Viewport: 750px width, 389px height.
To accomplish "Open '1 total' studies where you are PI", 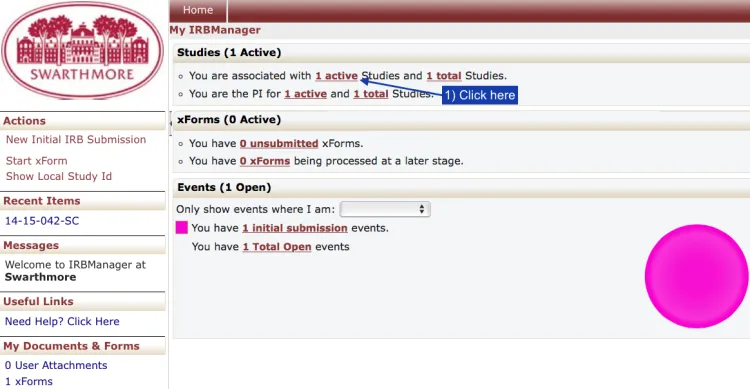I will point(371,94).
